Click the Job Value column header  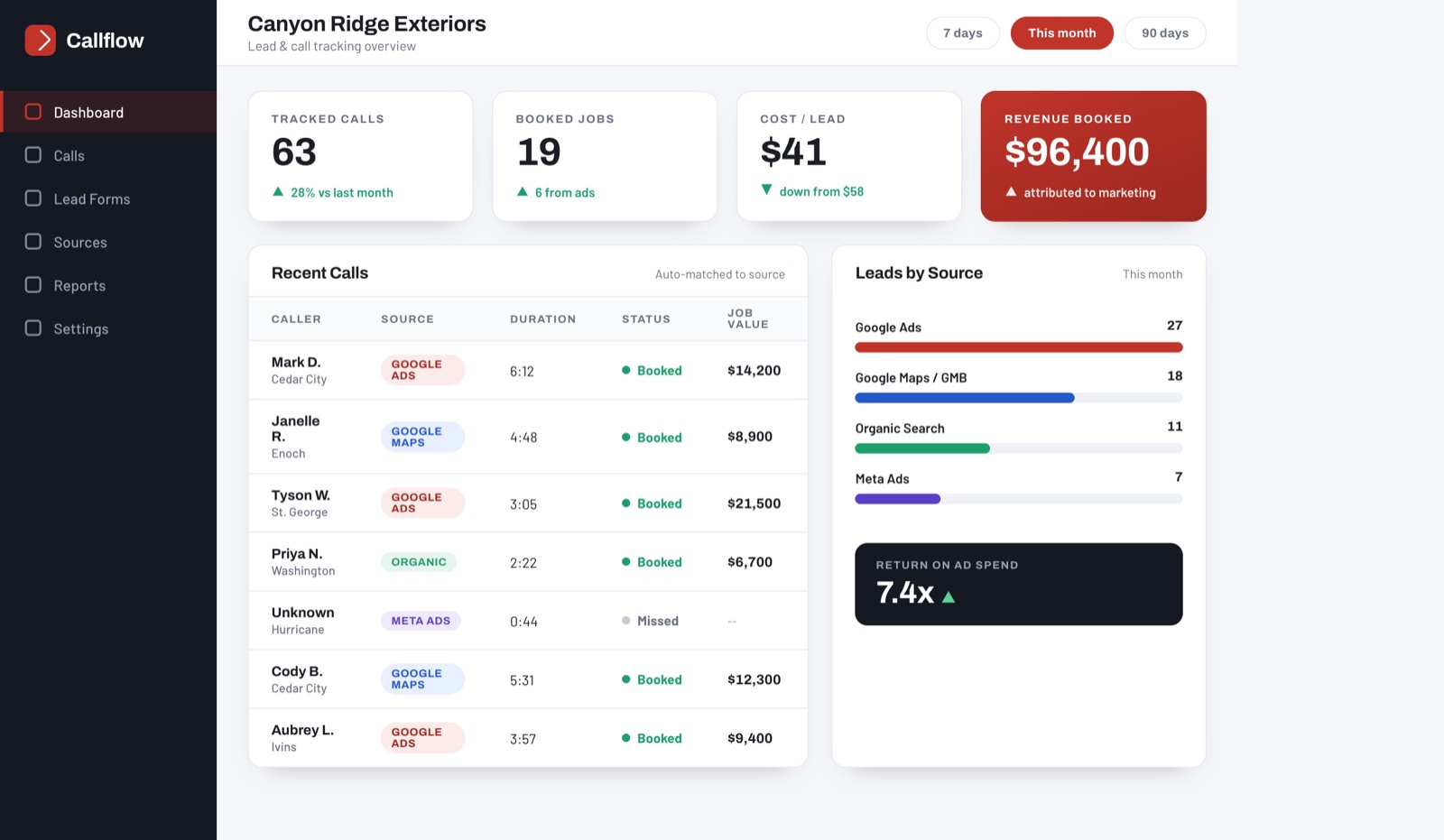(x=748, y=318)
